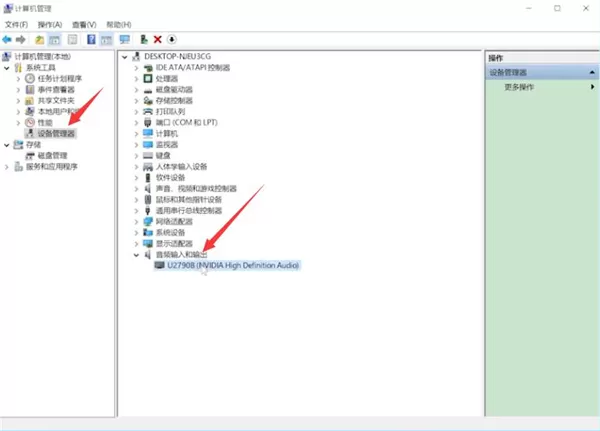Click the 存储控制器 icon
The width and height of the screenshot is (600, 431).
[x=148, y=101]
